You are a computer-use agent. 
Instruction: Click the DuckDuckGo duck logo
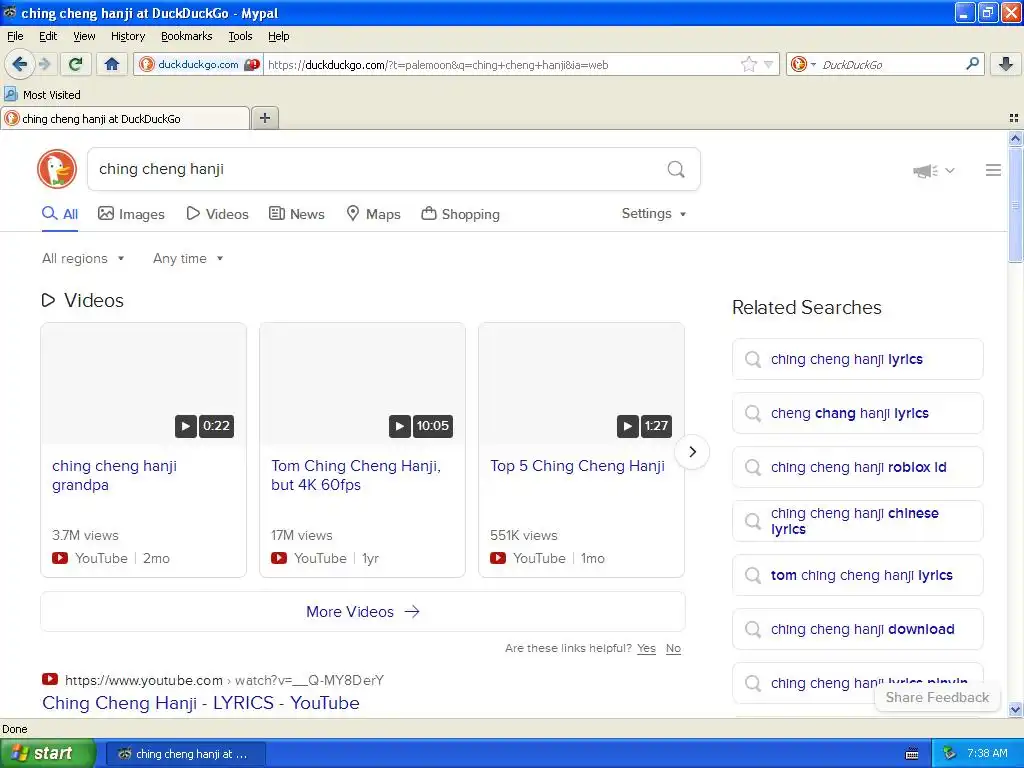57,169
